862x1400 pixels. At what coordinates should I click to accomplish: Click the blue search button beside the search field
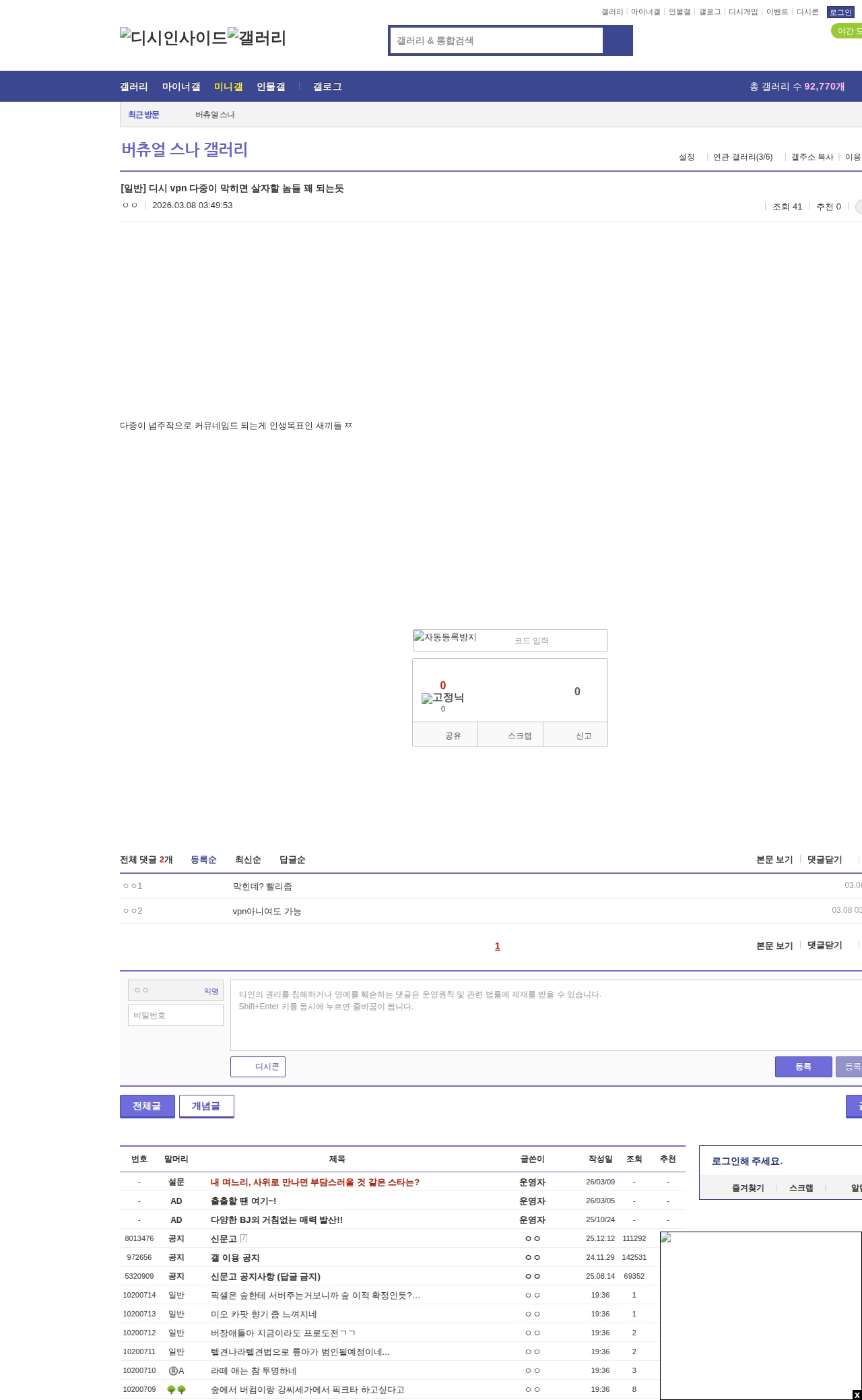[618, 40]
